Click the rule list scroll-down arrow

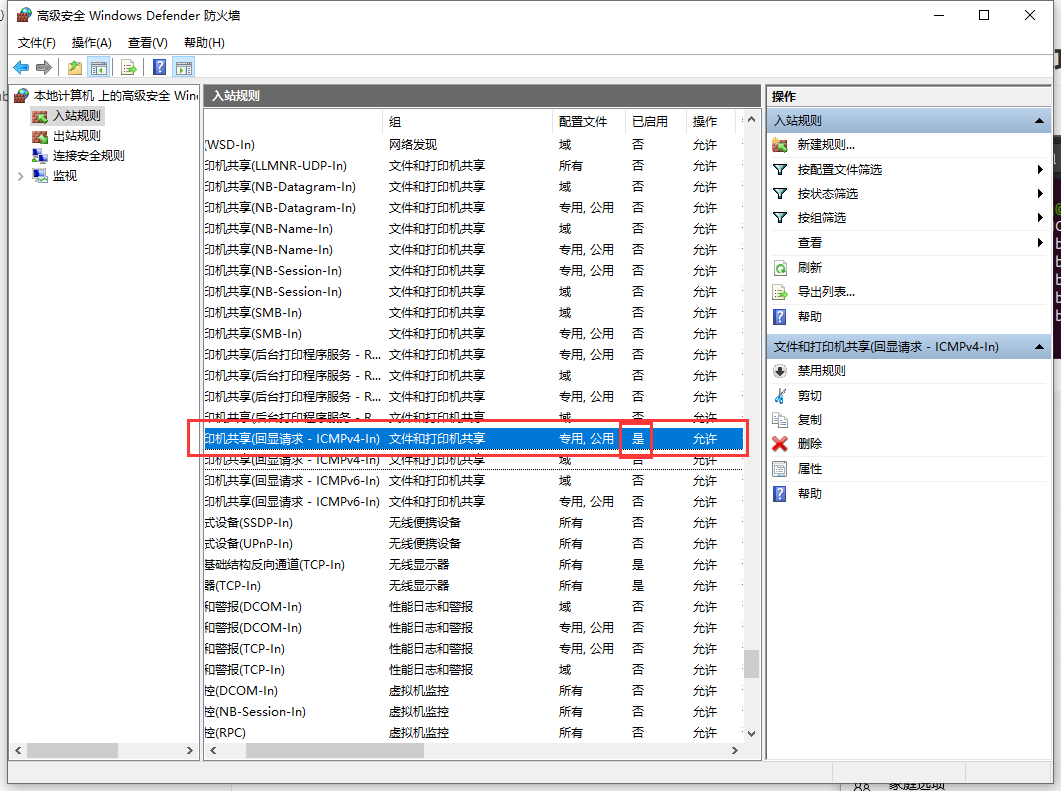coord(751,733)
